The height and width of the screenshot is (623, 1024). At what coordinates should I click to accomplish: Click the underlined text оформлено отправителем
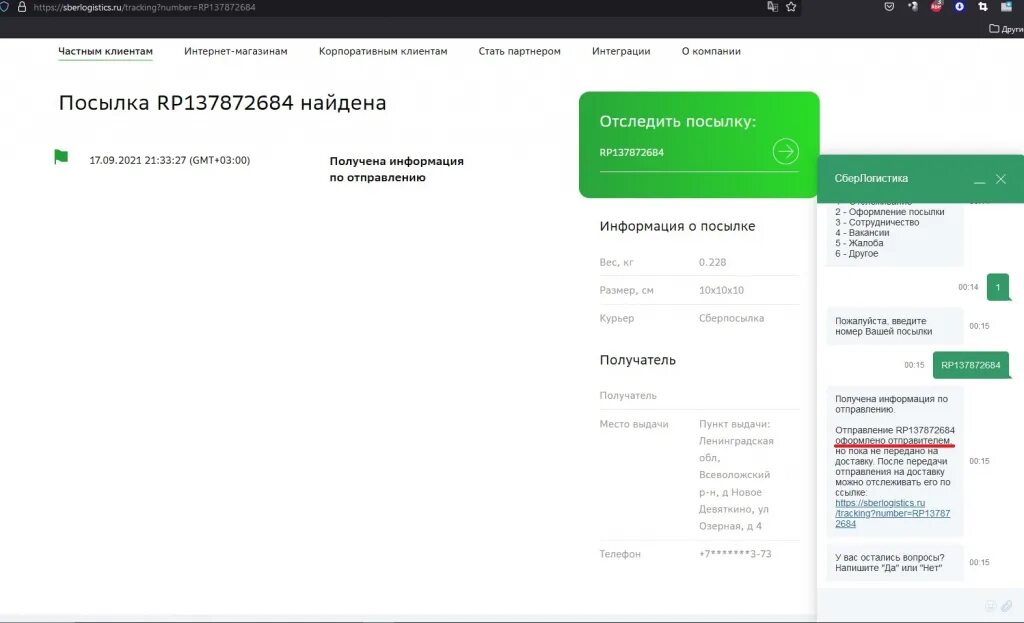pos(893,441)
